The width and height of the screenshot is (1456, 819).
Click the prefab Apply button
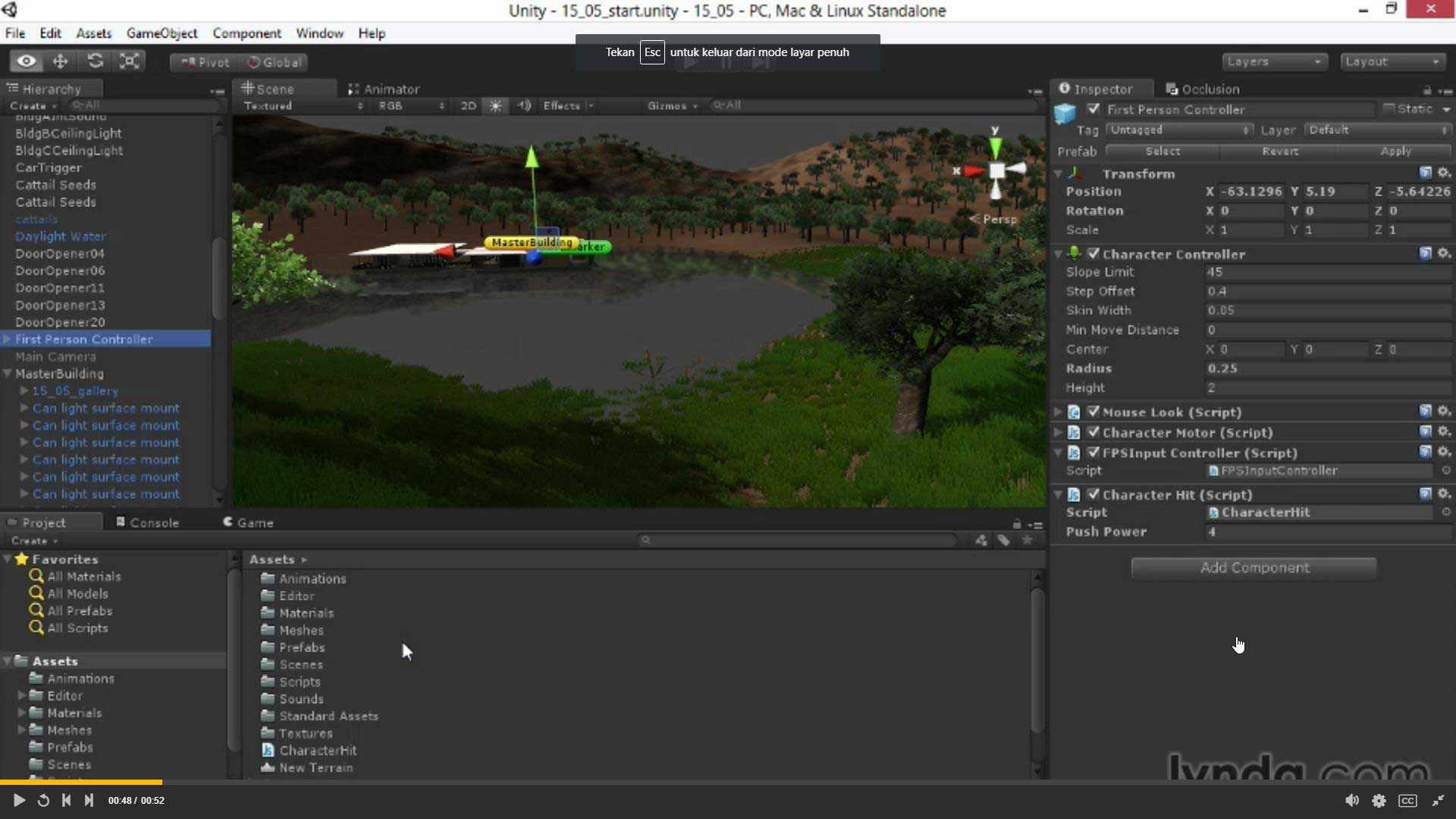(x=1395, y=152)
